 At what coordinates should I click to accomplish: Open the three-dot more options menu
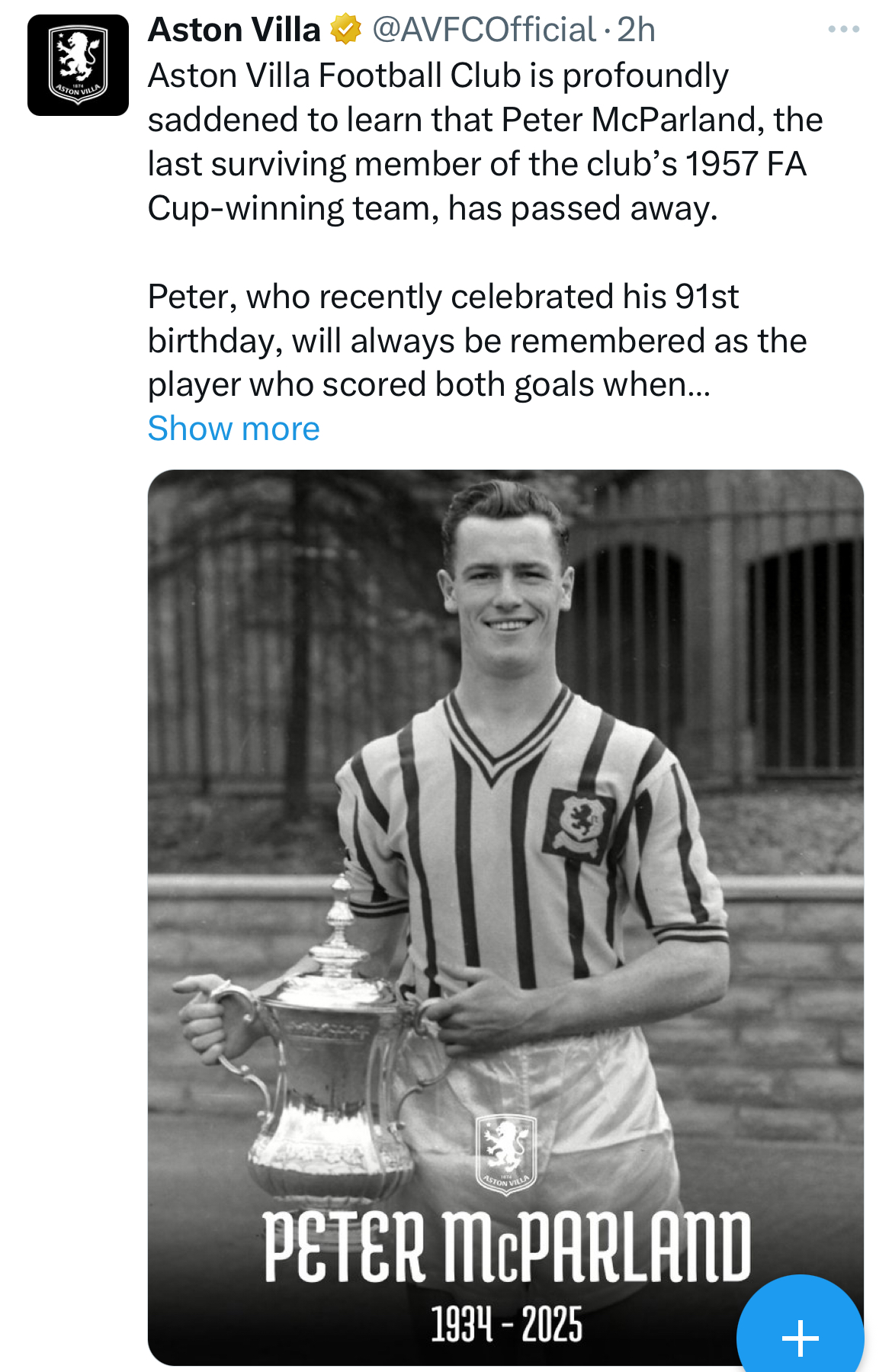844,30
